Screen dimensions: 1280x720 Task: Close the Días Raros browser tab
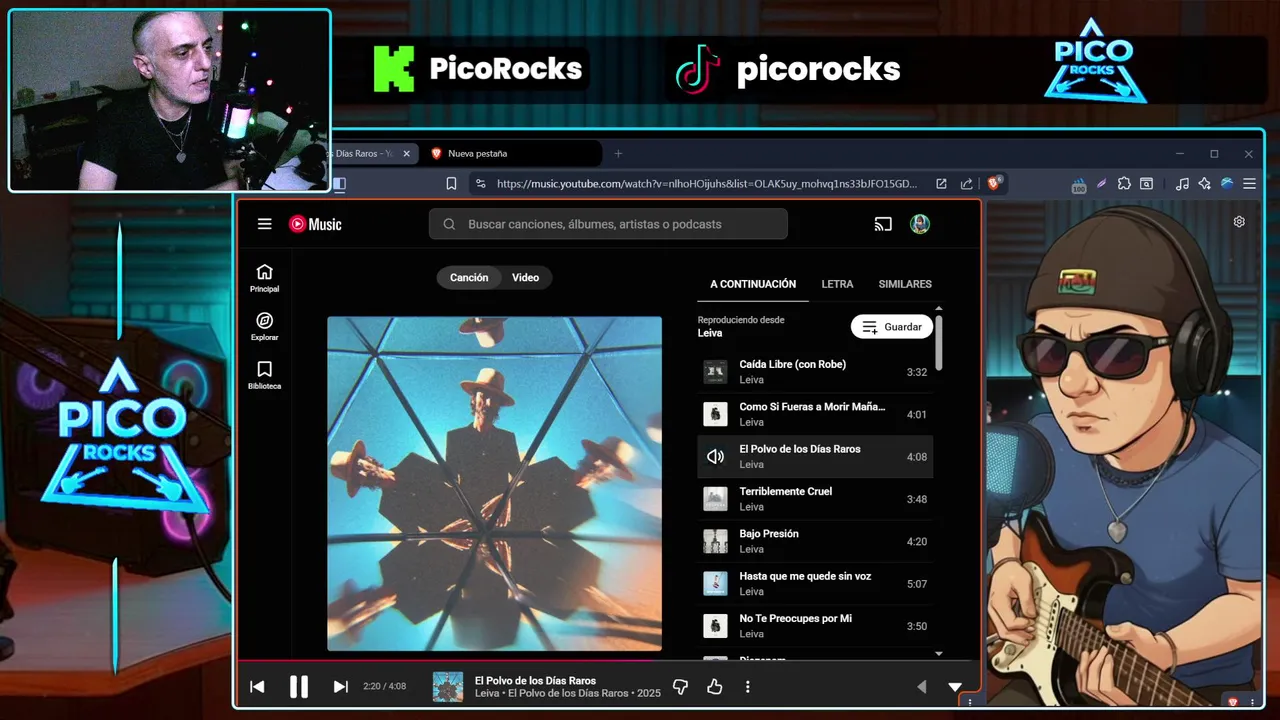[406, 153]
